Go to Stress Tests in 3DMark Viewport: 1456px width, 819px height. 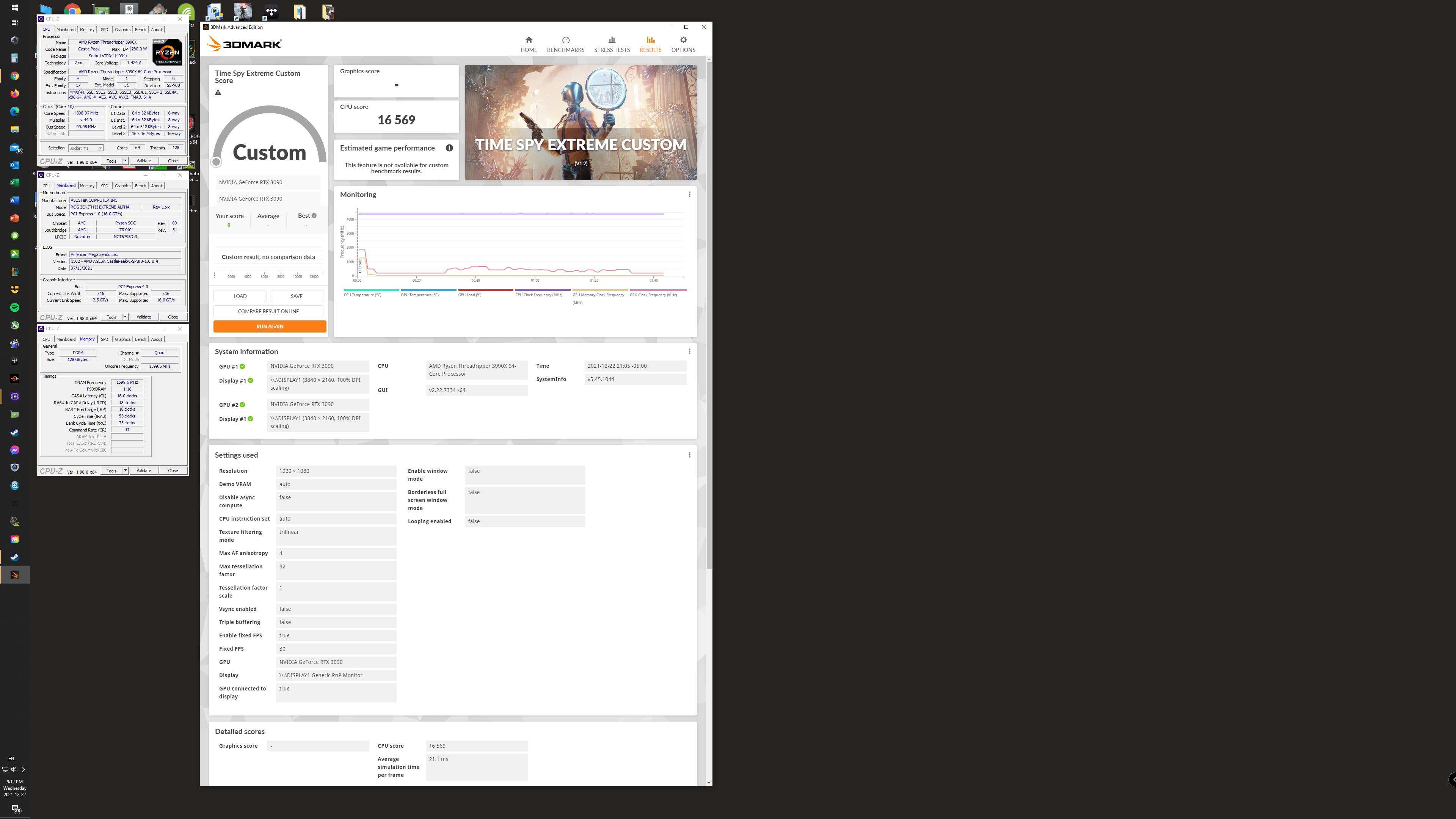(612, 45)
